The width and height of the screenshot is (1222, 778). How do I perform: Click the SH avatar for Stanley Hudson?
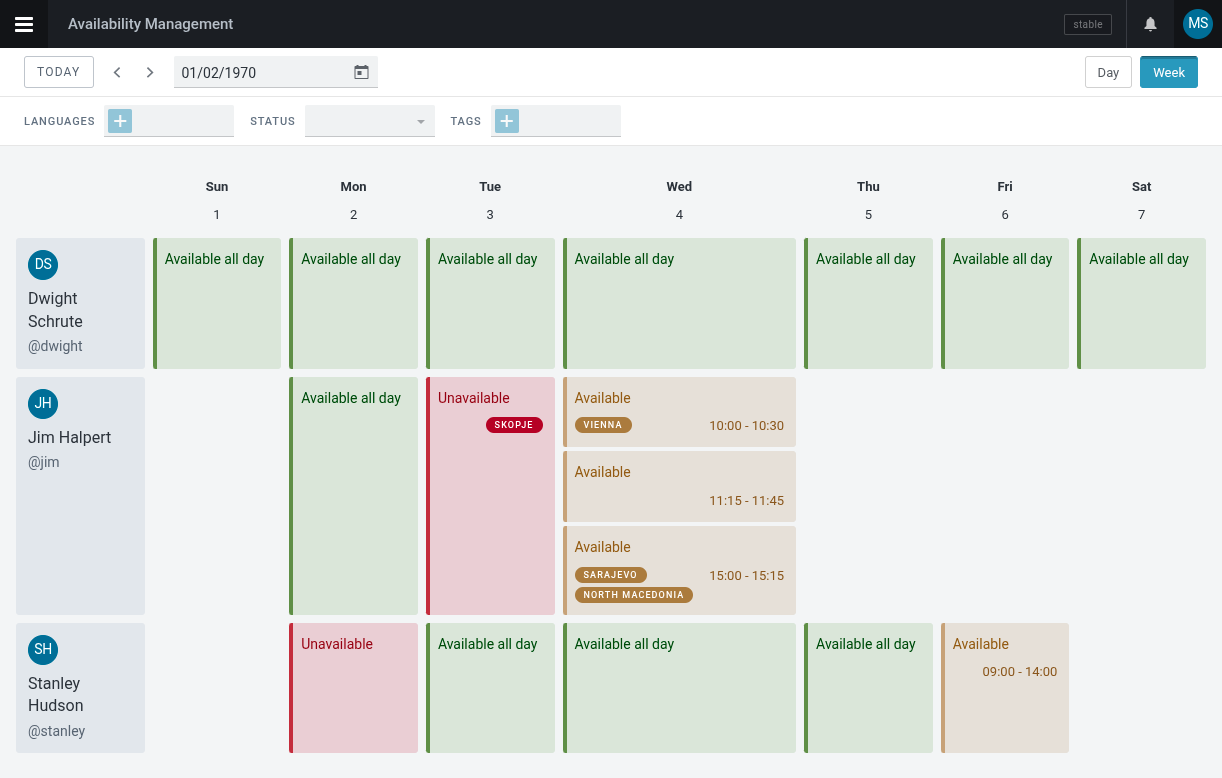point(43,650)
